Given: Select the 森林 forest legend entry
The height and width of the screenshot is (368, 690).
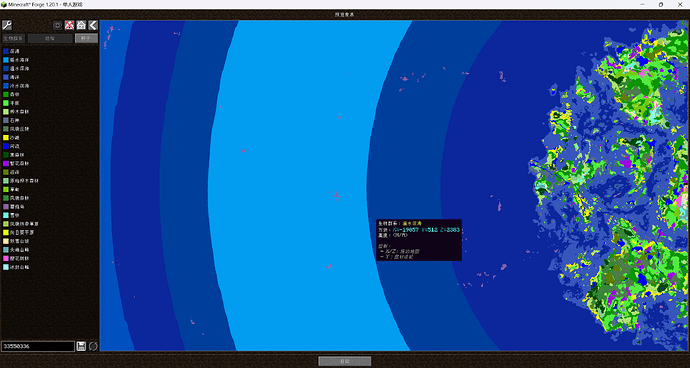Looking at the screenshot, I should click(12, 94).
